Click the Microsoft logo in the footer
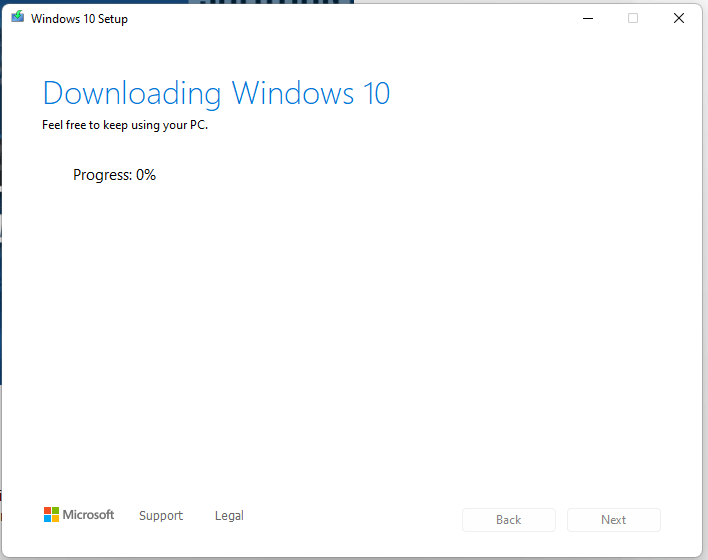Screen dimensions: 708x560 pos(79,514)
